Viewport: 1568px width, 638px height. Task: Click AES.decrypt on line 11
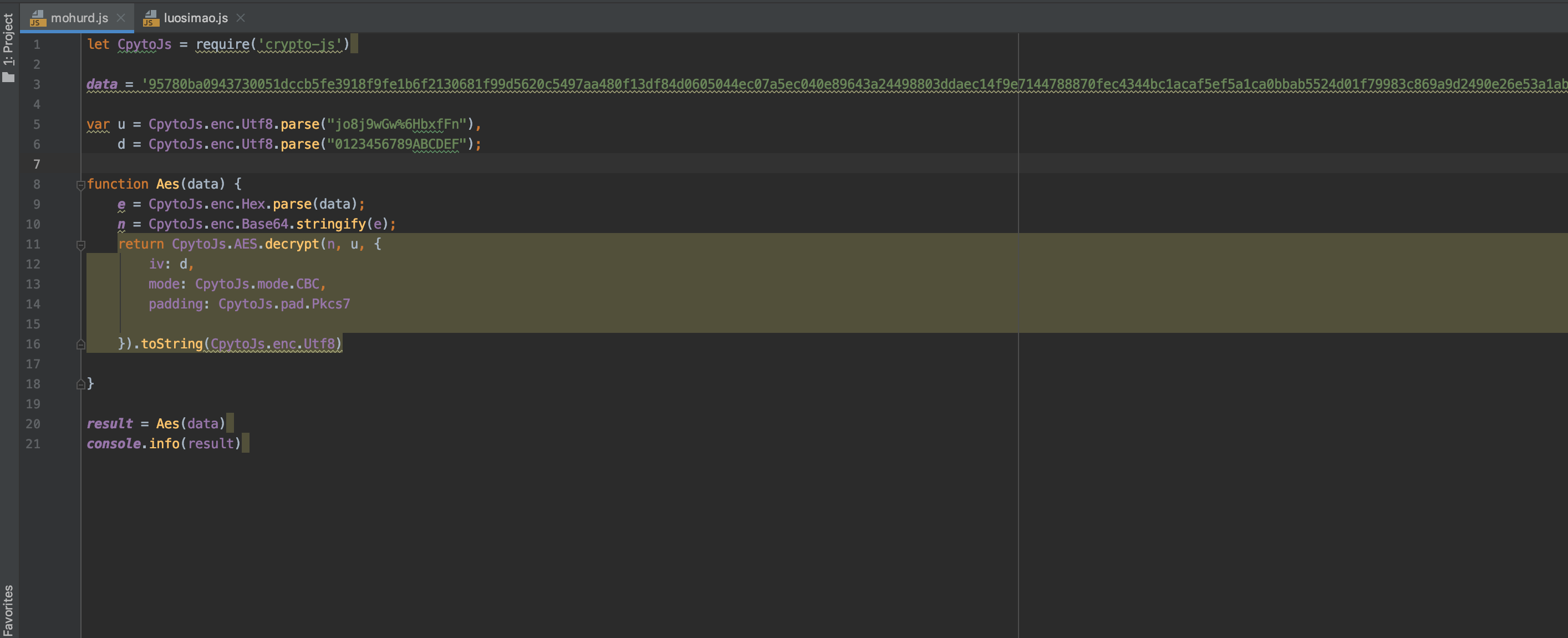276,244
